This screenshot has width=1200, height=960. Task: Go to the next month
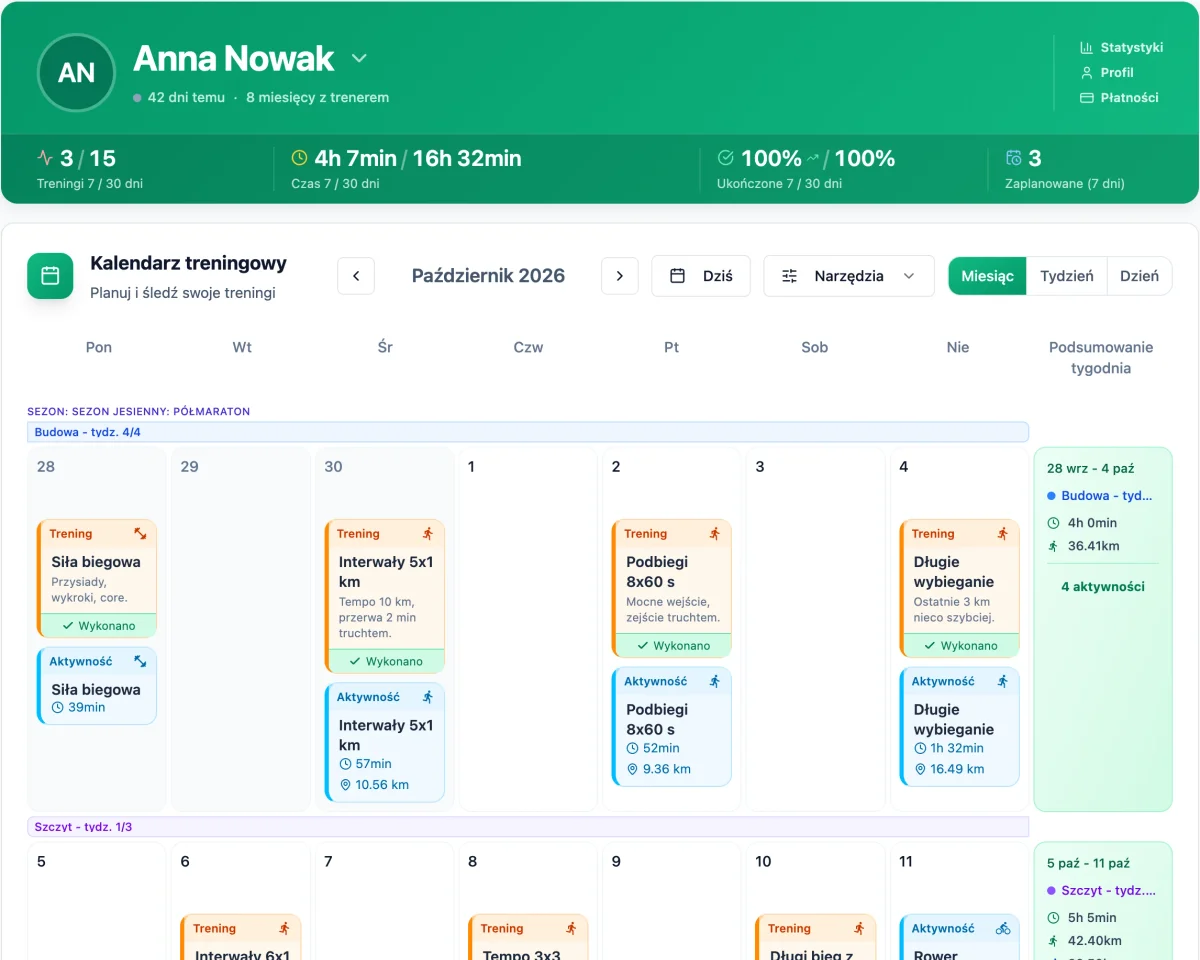(620, 276)
